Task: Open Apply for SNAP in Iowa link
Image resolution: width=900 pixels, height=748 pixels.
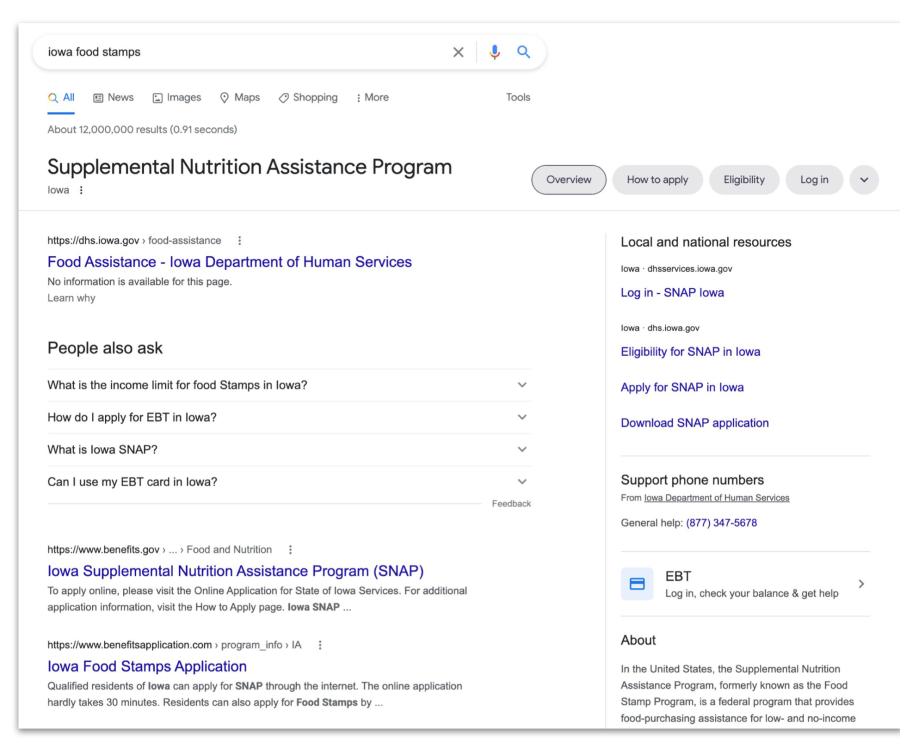Action: 682,387
